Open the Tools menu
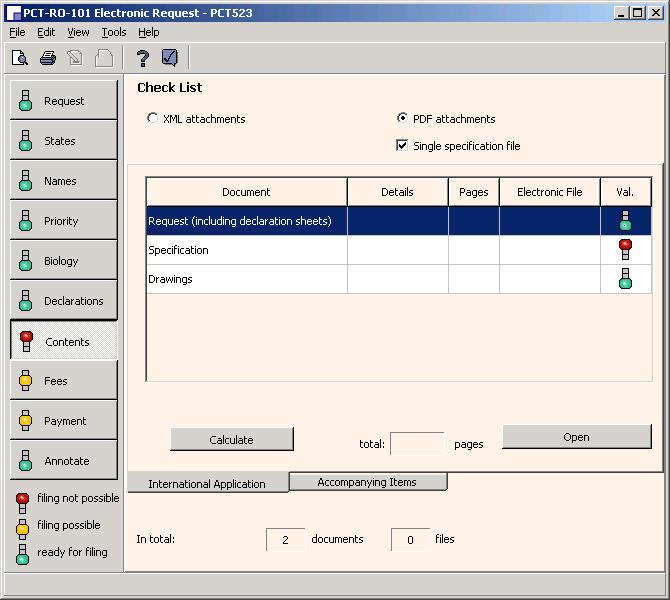The height and width of the screenshot is (600, 670). 114,32
